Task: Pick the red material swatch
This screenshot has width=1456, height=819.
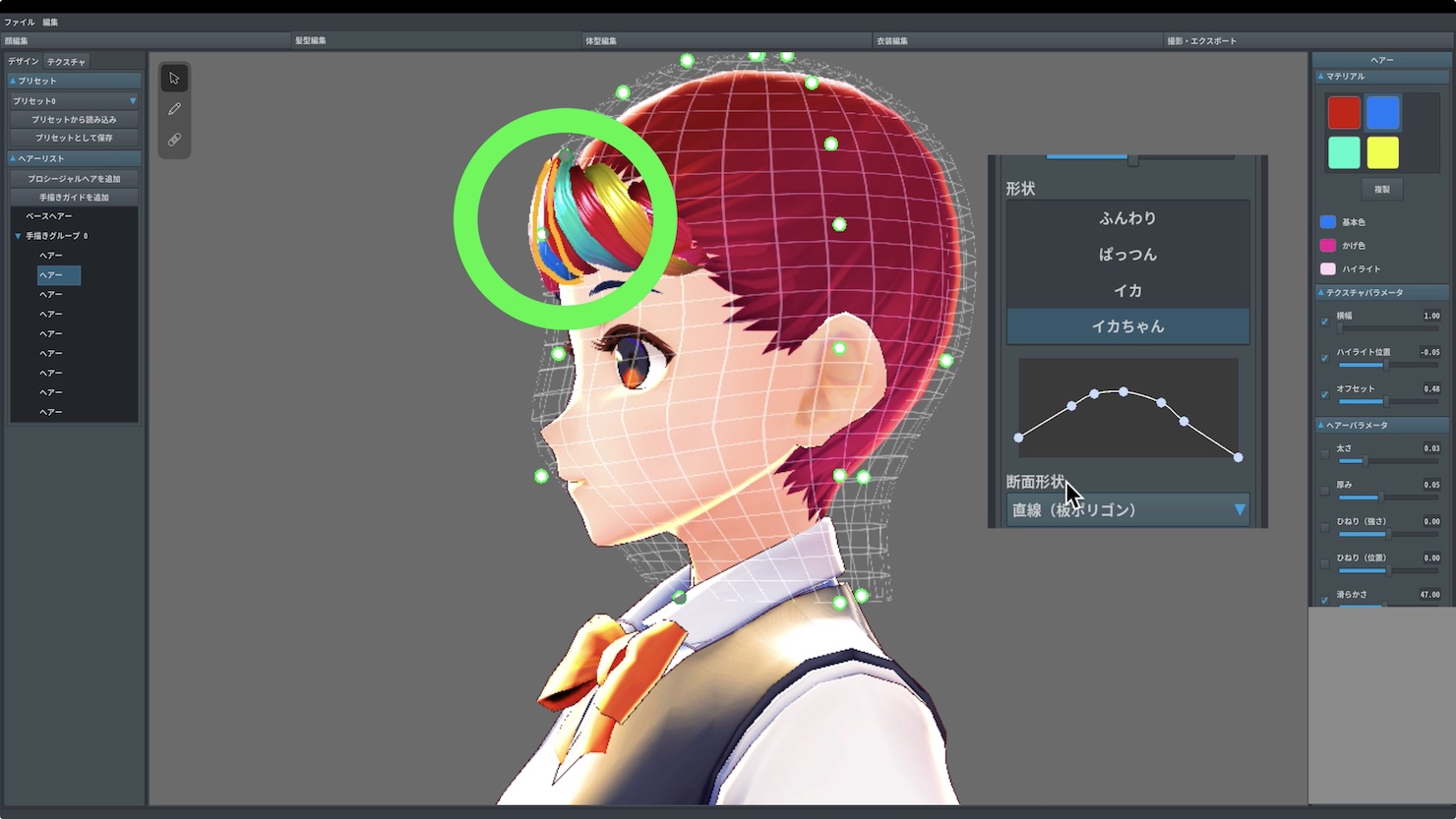Action: (1344, 113)
